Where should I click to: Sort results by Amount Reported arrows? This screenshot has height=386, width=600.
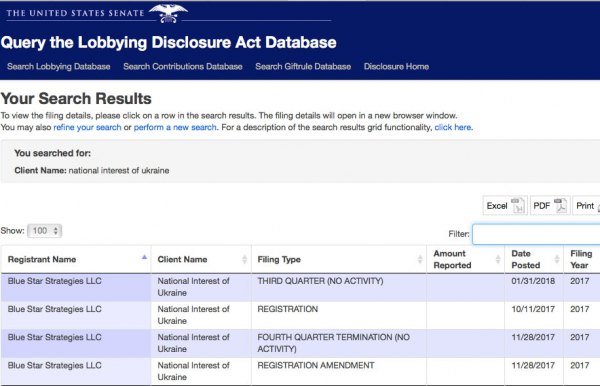tap(498, 259)
